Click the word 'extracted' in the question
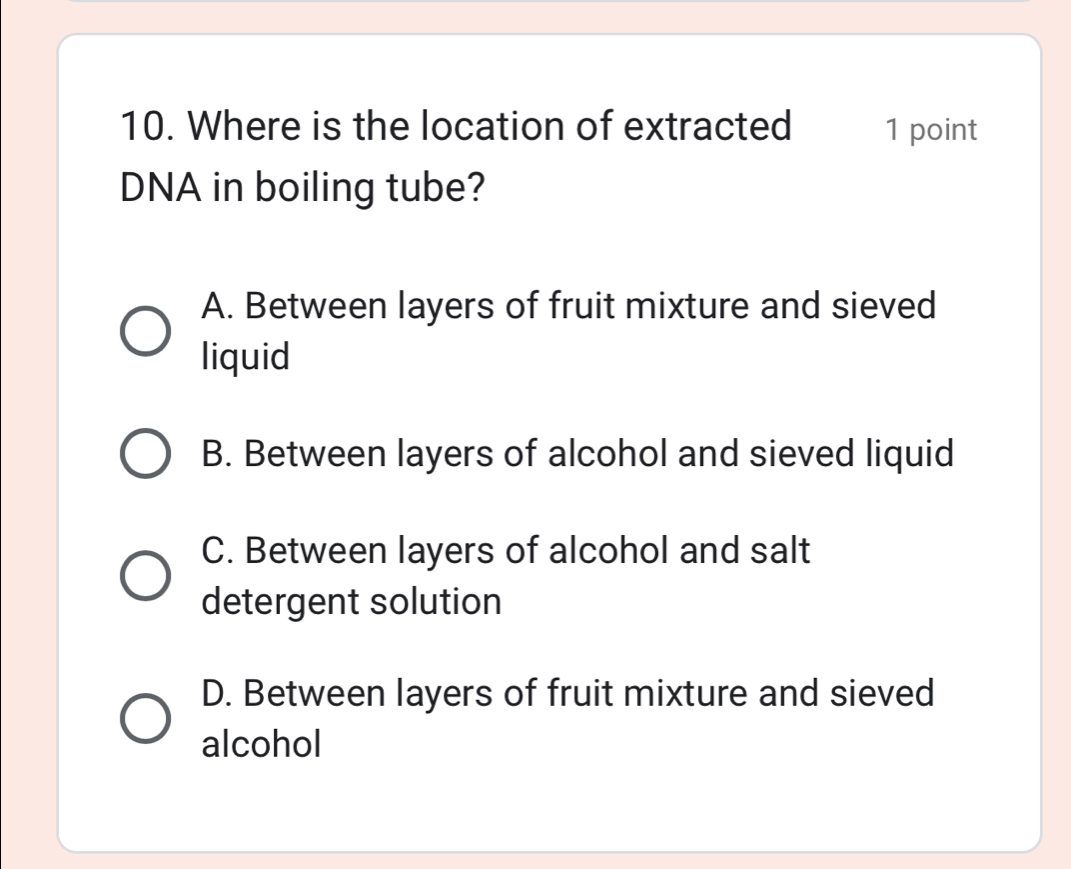 (x=708, y=128)
